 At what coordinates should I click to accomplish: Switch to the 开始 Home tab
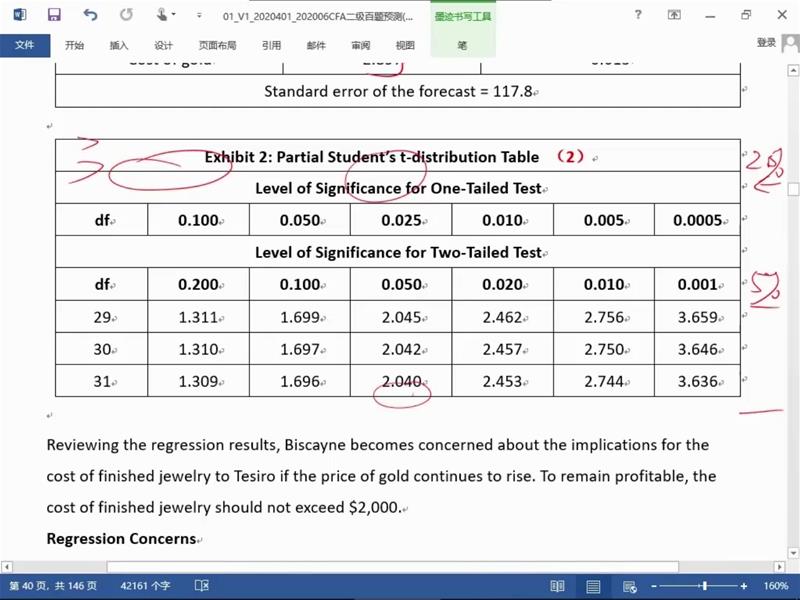(x=74, y=45)
